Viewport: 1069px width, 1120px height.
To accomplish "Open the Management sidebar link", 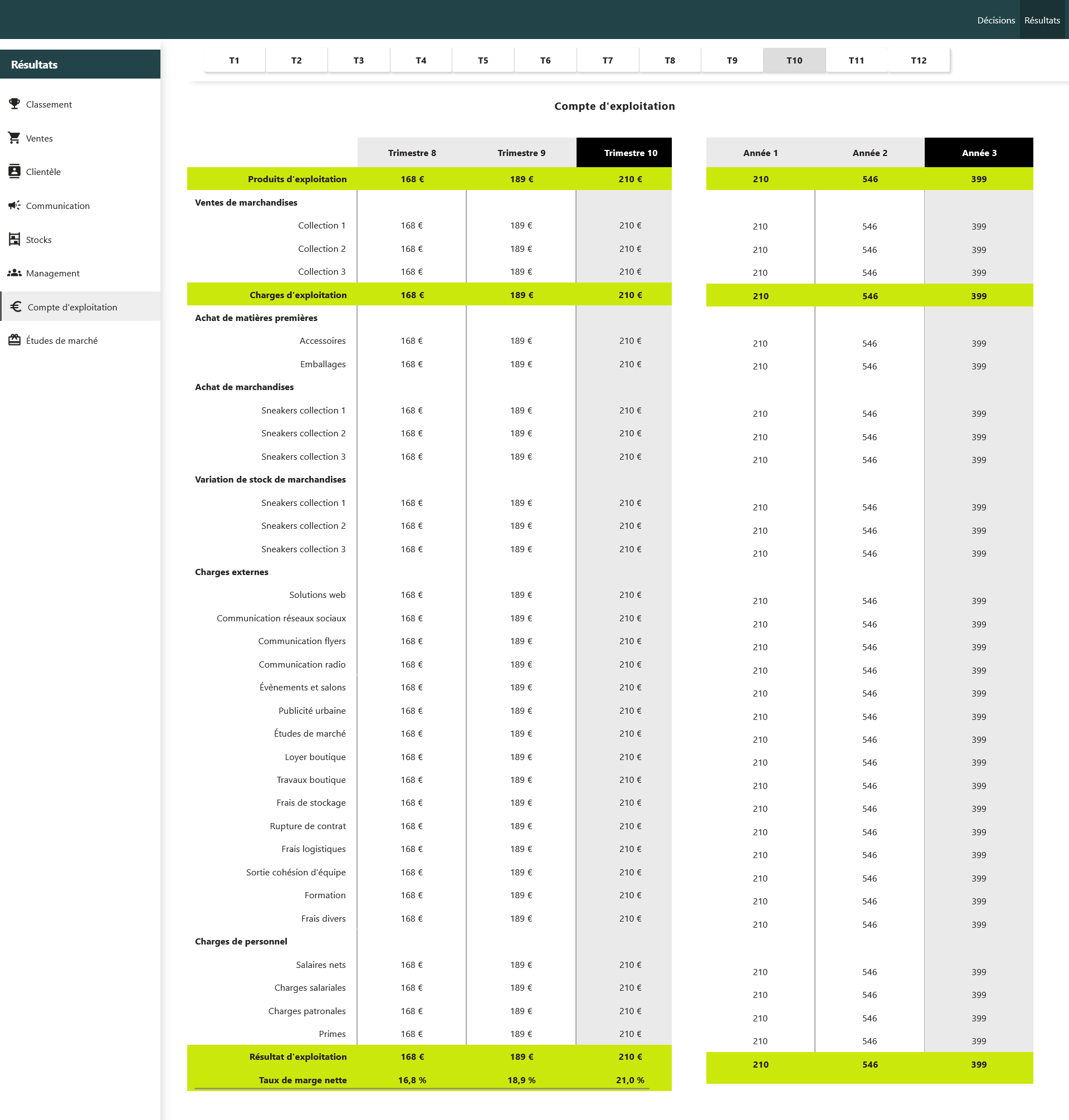I will (53, 274).
